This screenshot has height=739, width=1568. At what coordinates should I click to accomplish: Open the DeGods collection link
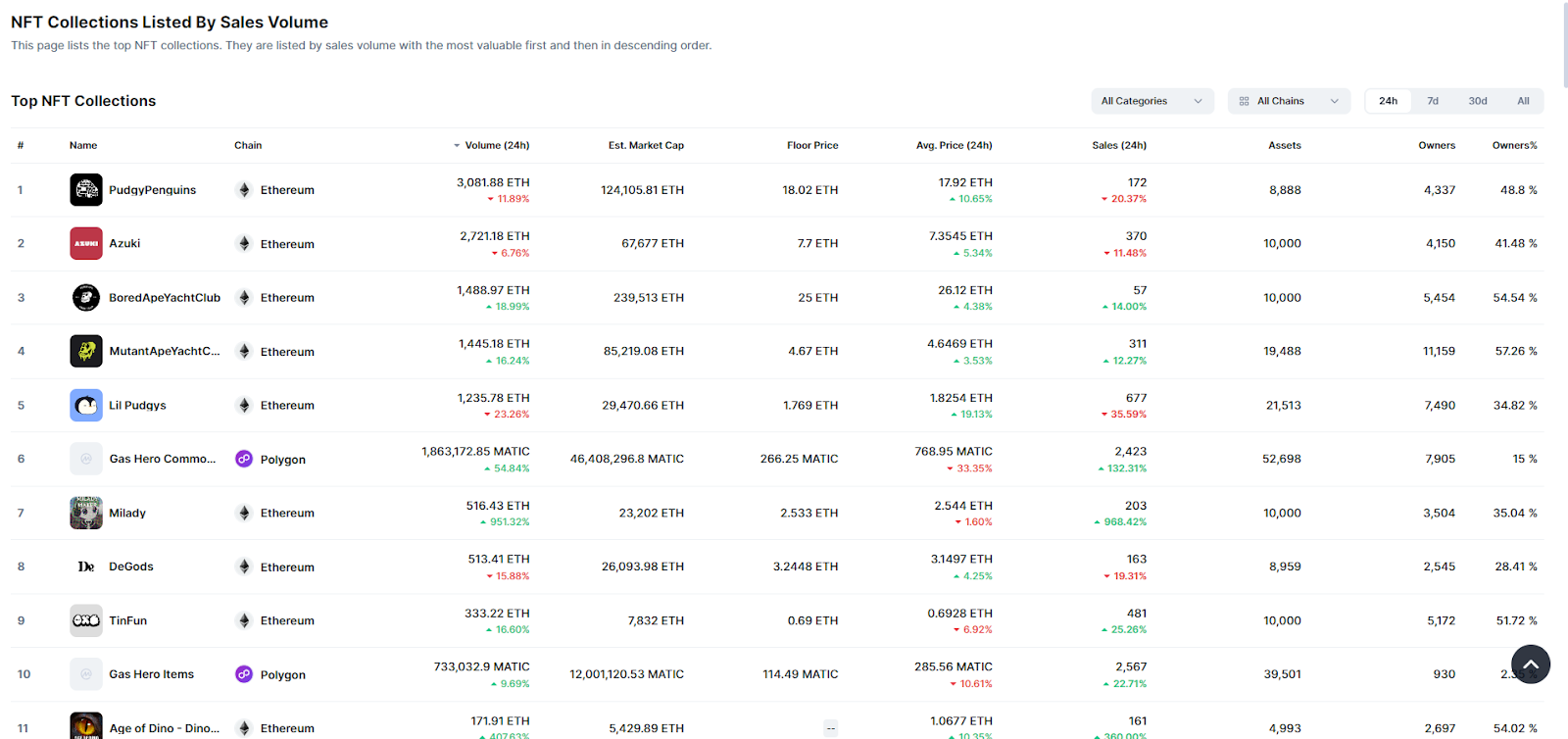pos(131,567)
